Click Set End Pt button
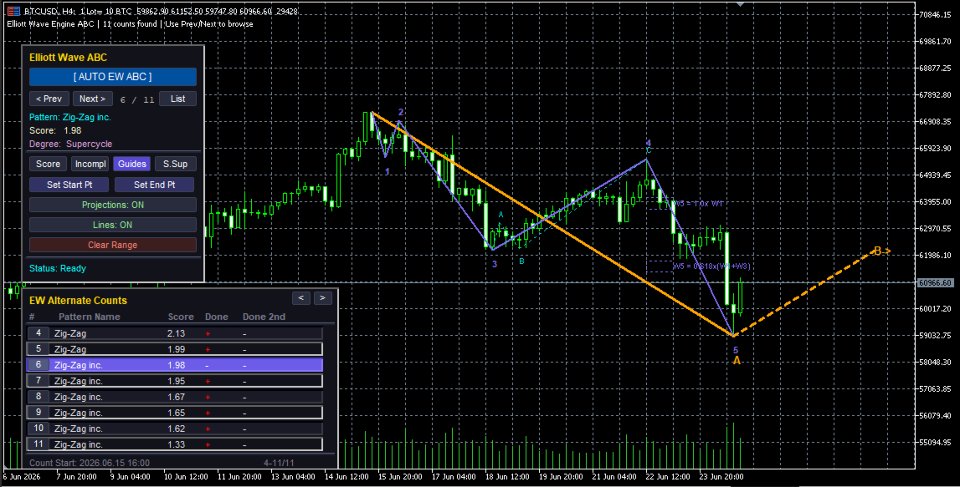 click(x=154, y=184)
